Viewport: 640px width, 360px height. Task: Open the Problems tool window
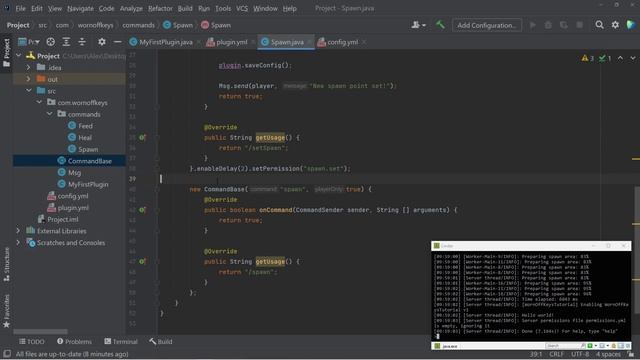74,341
